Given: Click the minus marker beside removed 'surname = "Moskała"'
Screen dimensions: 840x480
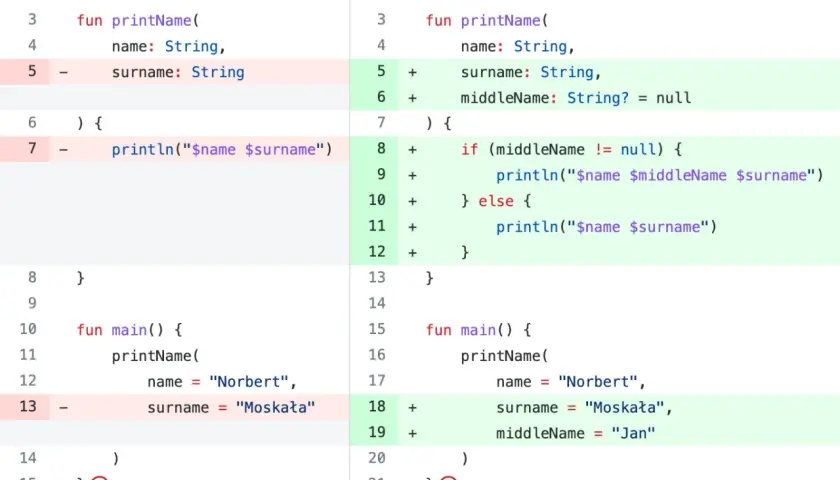Looking at the screenshot, I should point(63,408).
